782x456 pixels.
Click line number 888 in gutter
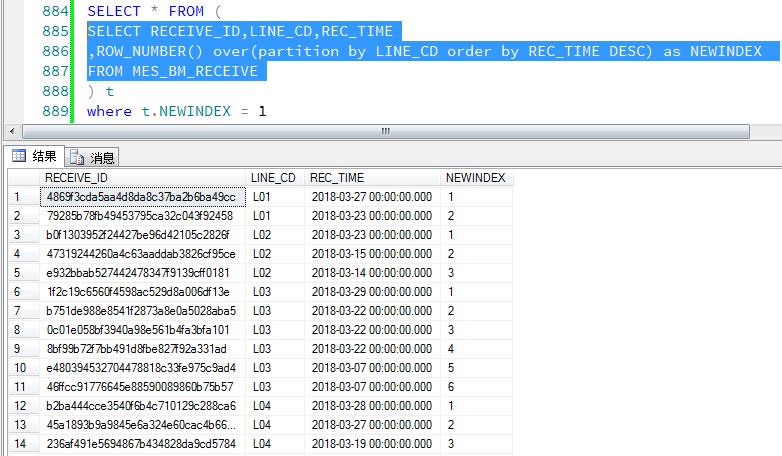(55, 91)
